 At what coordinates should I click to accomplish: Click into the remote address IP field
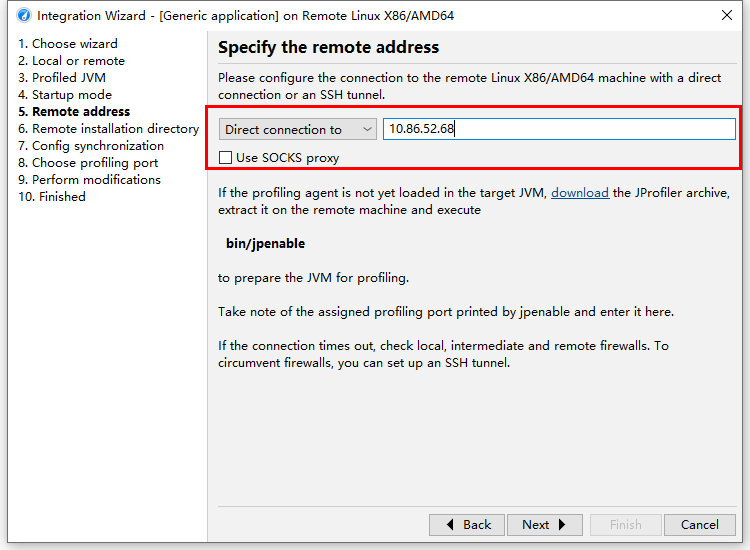[559, 129]
